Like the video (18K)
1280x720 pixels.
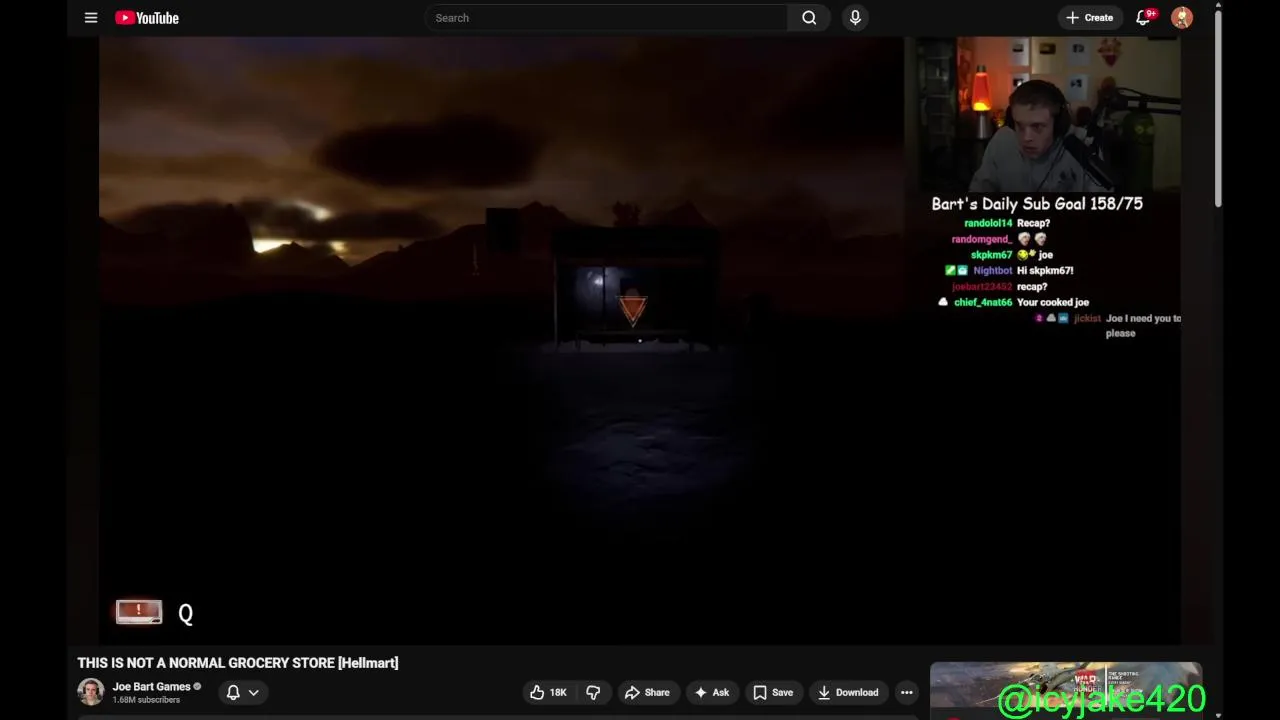coord(548,692)
